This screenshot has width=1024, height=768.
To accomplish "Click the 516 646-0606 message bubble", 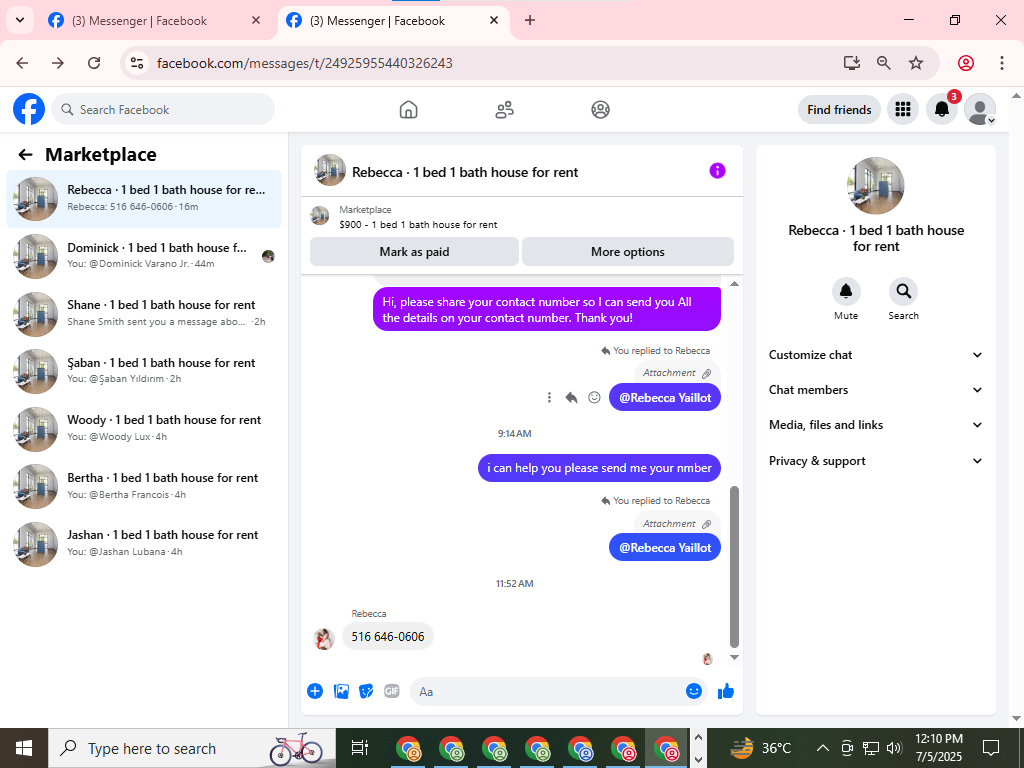I will click(388, 637).
